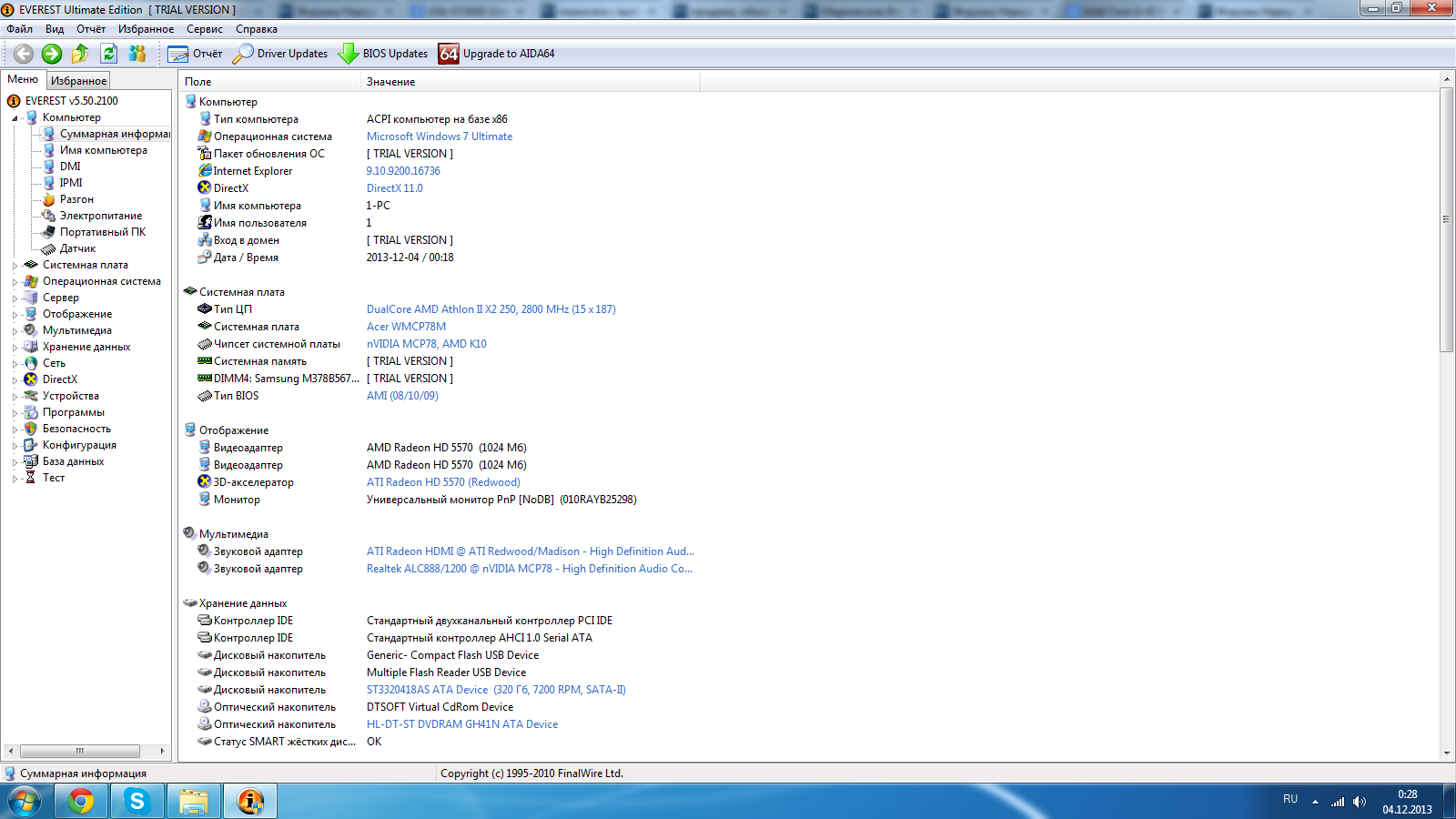Click the tree panel horizontal scrollbar thumb
The image size is (1456, 819).
pyautogui.click(x=80, y=751)
